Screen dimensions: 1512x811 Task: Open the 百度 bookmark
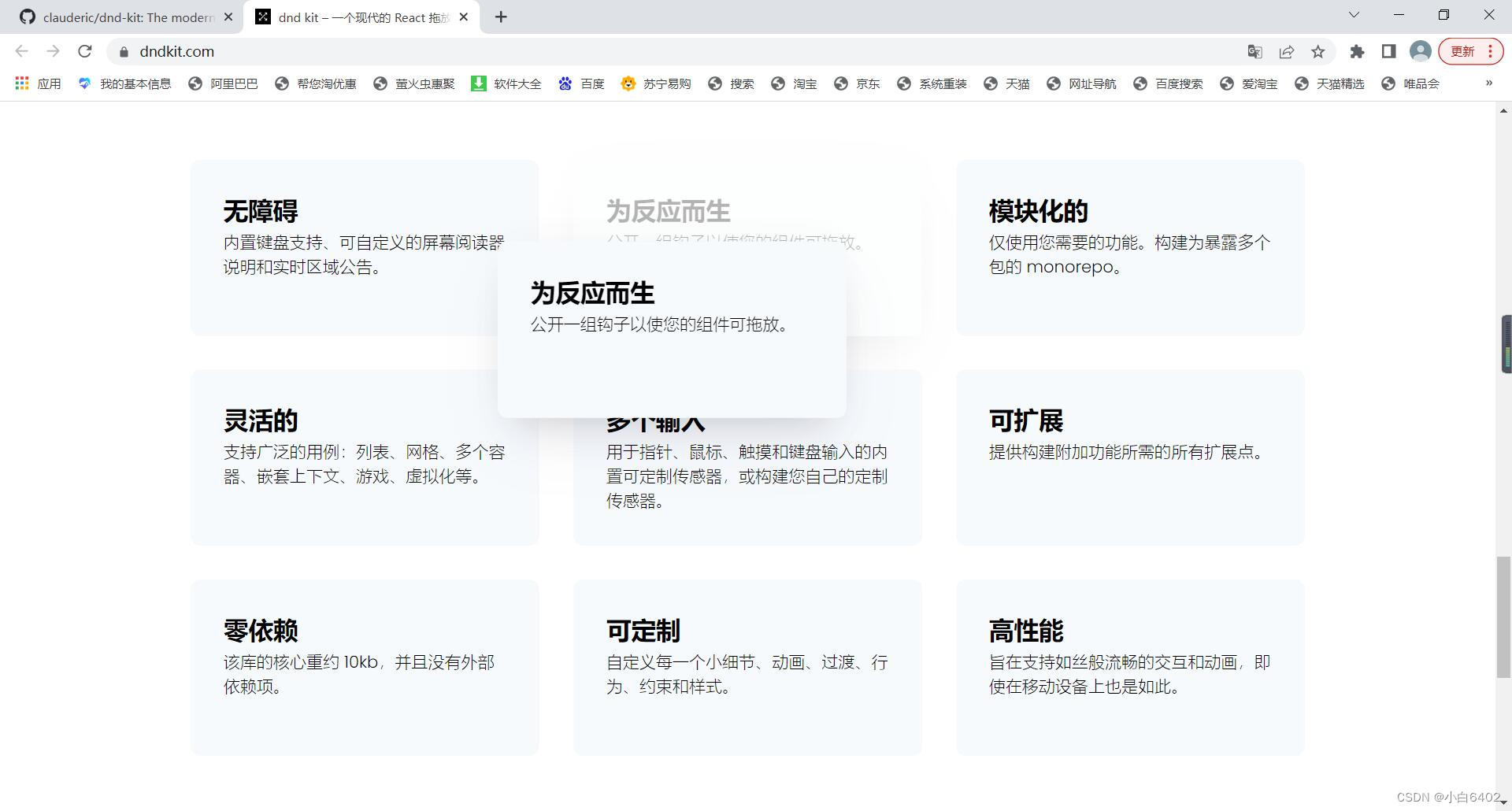pyautogui.click(x=581, y=83)
